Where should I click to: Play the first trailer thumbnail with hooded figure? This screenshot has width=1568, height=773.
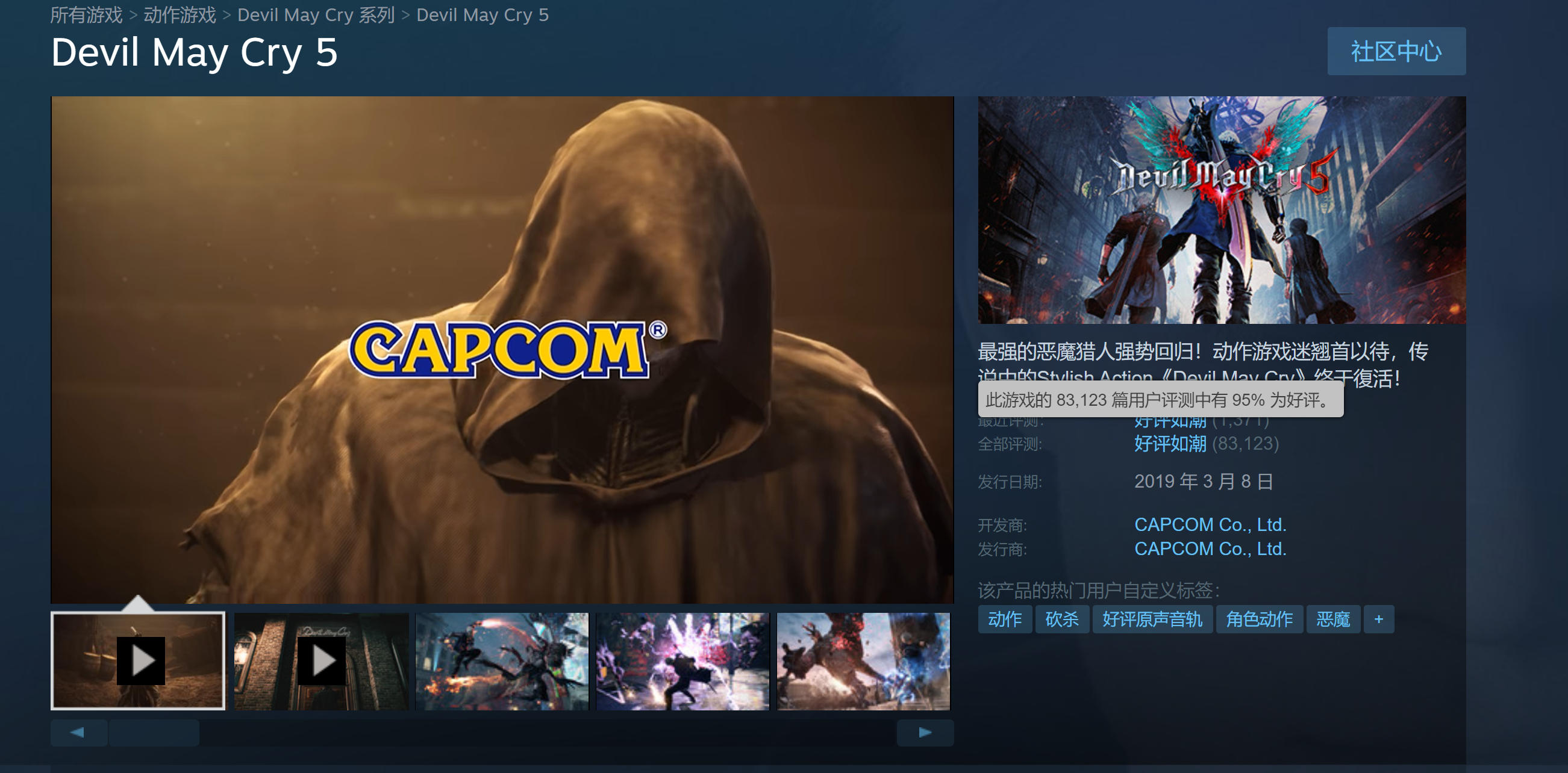[138, 661]
